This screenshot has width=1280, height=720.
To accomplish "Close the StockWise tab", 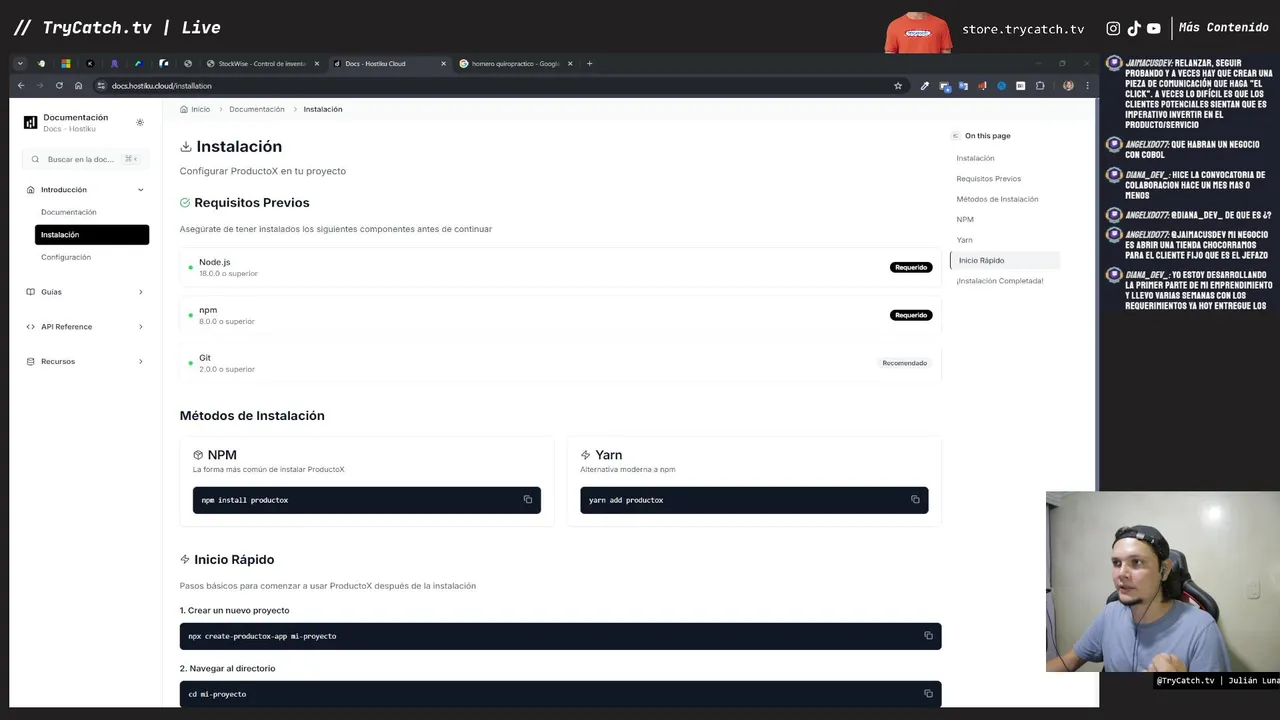I will point(317,64).
